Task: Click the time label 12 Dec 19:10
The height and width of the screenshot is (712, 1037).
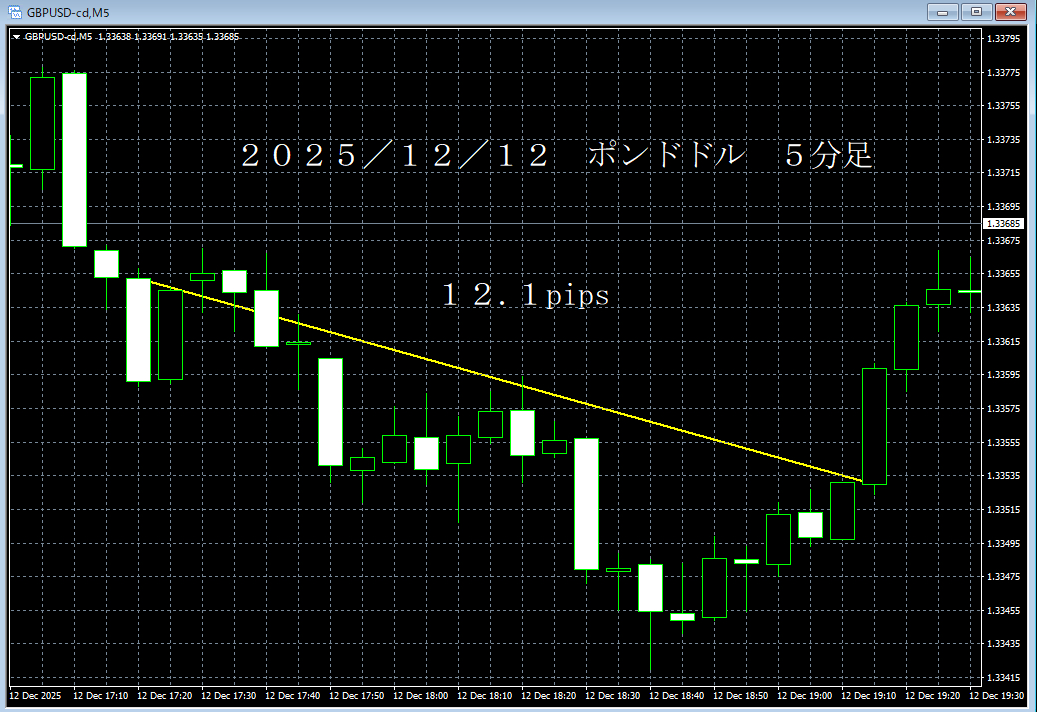Action: 869,695
